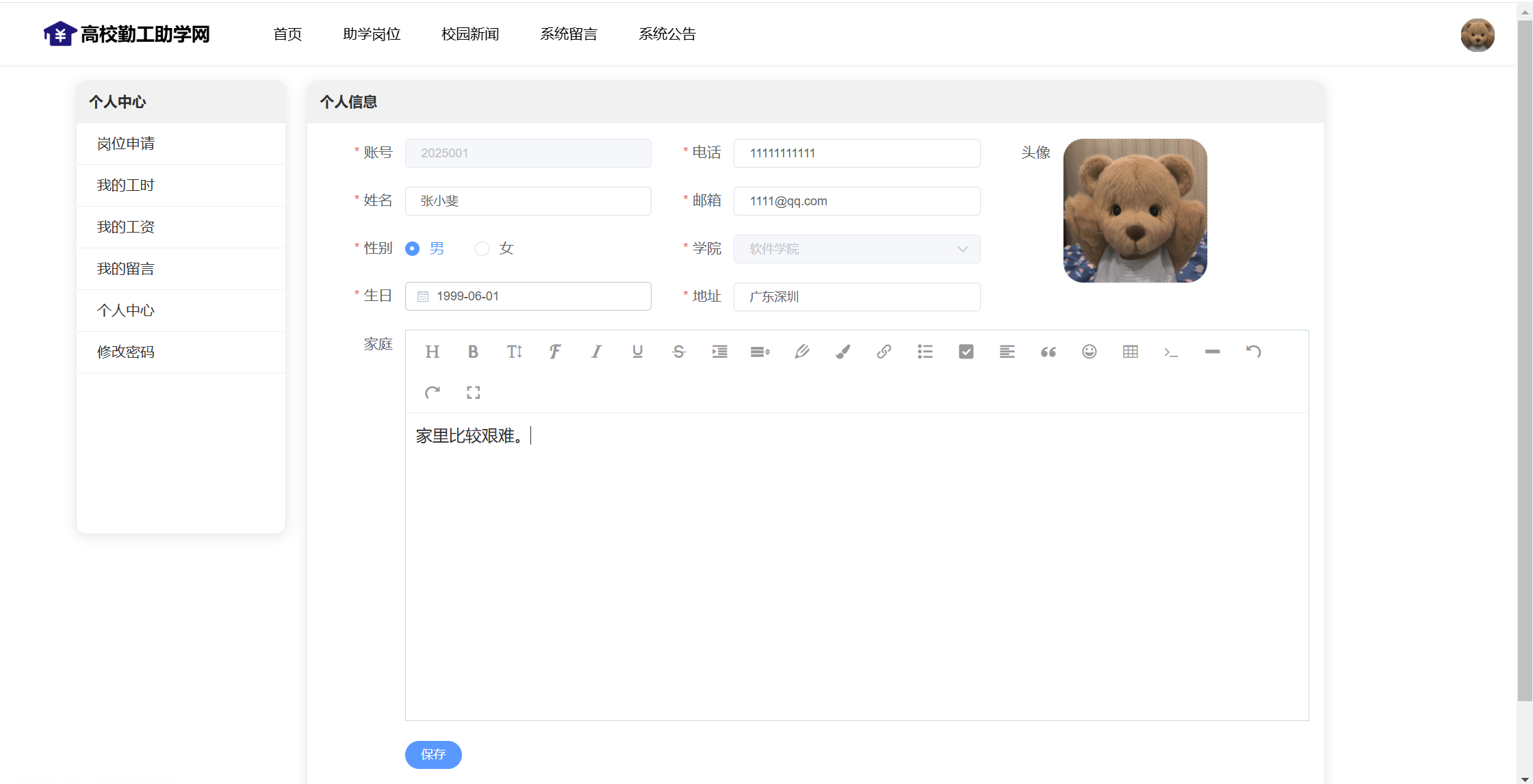Click the underline formatting icon
The height and width of the screenshot is (784, 1533).
pyautogui.click(x=637, y=352)
